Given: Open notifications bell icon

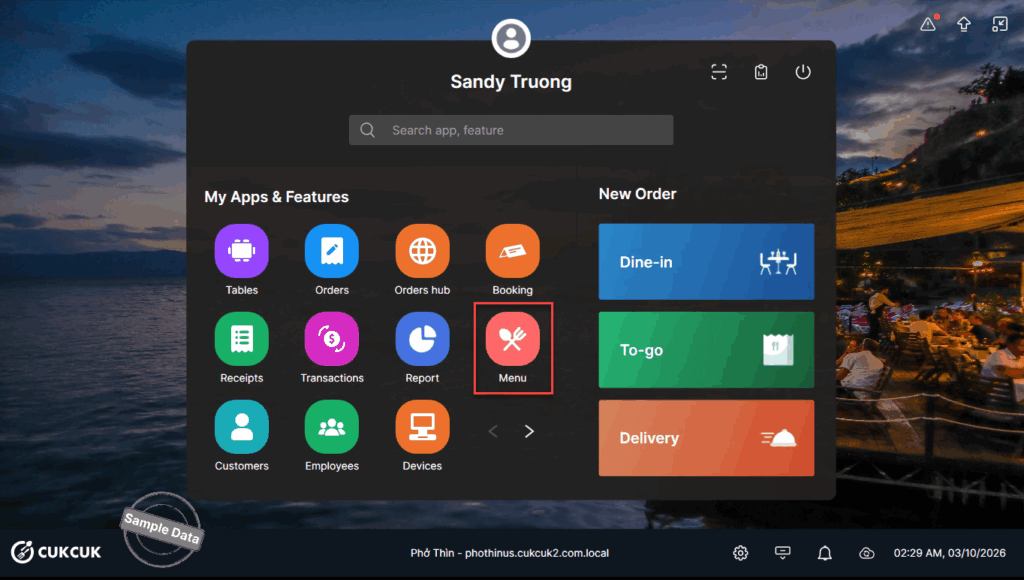Looking at the screenshot, I should point(825,553).
